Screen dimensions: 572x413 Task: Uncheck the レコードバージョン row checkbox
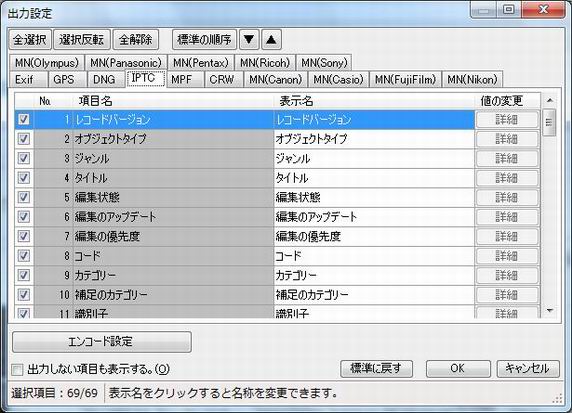tap(24, 119)
